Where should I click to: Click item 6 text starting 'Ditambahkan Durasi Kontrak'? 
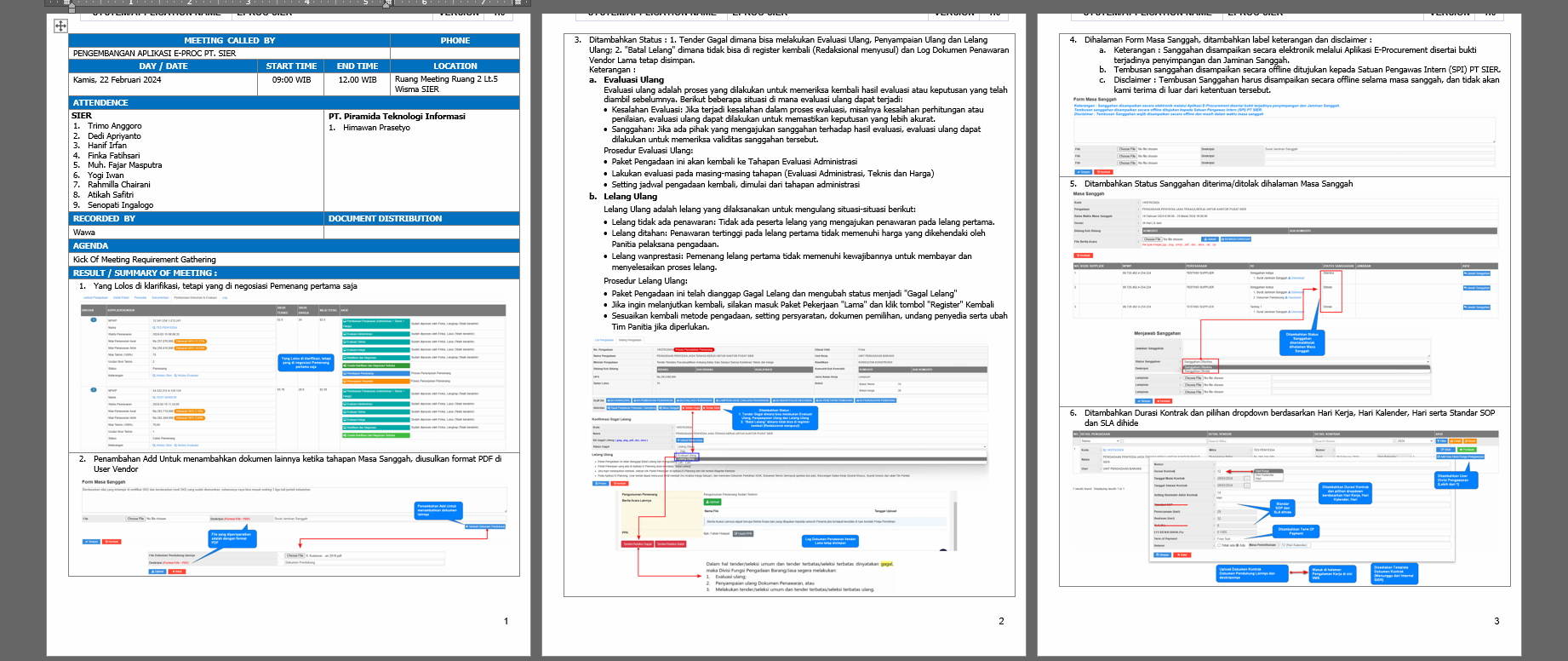pos(1290,417)
